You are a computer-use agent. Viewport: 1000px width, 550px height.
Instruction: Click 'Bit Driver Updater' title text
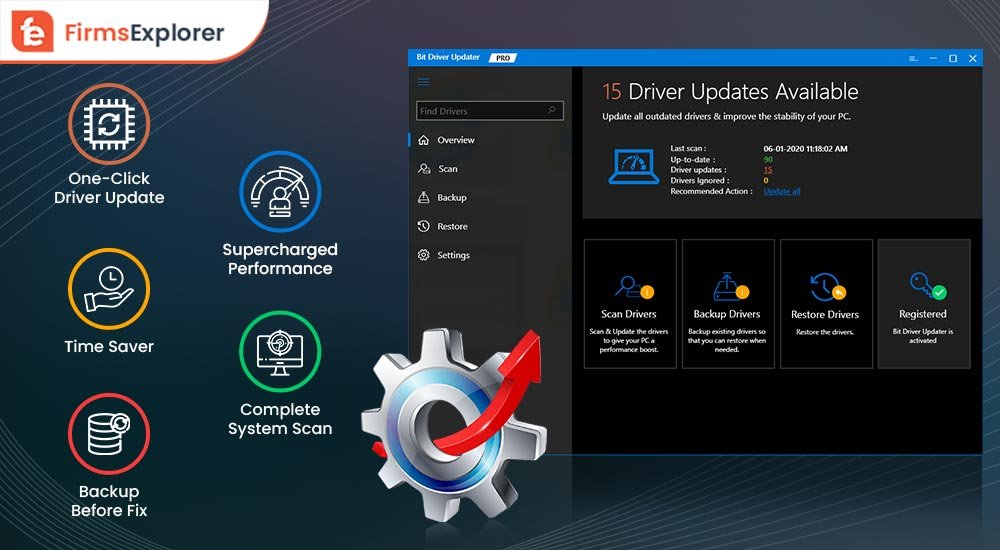(x=448, y=57)
